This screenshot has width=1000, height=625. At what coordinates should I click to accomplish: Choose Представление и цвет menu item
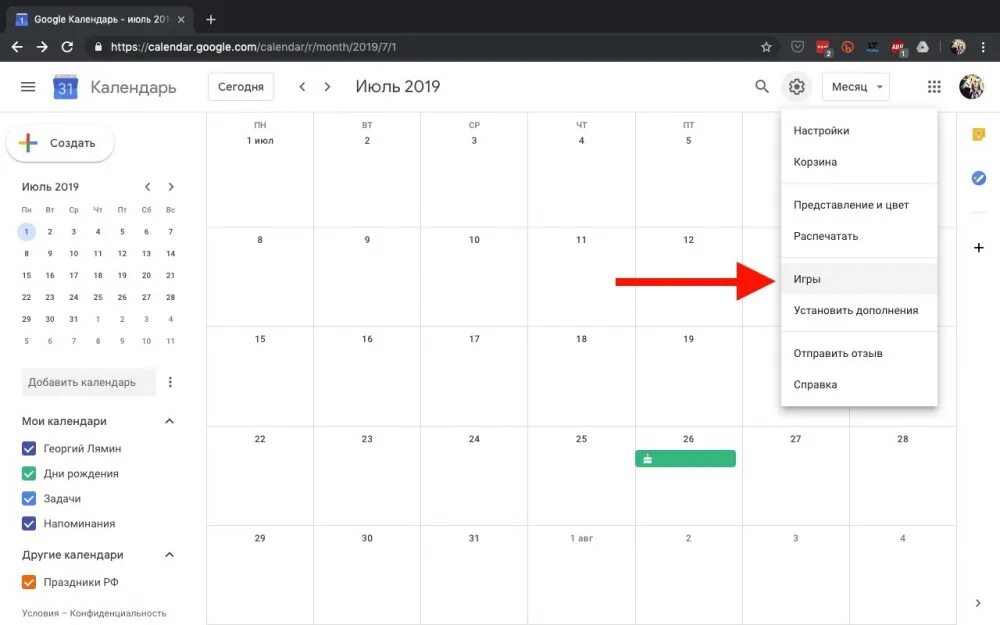point(859,205)
